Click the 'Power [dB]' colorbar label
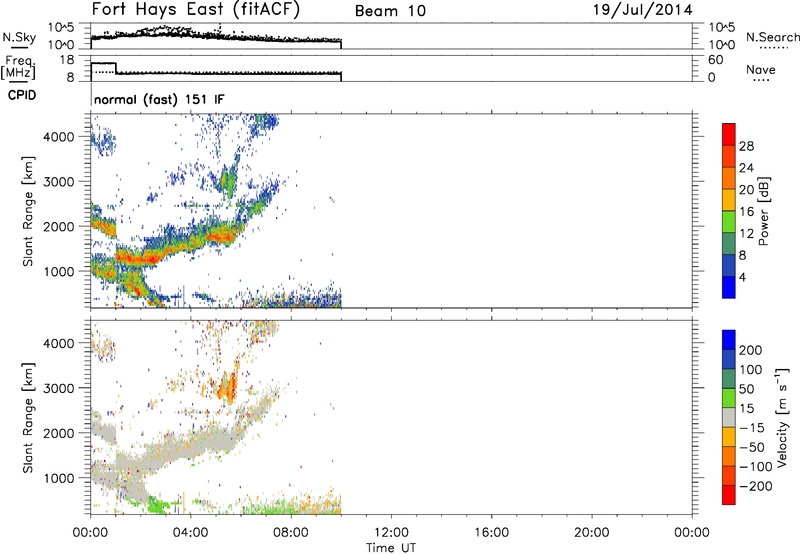 [x=763, y=211]
